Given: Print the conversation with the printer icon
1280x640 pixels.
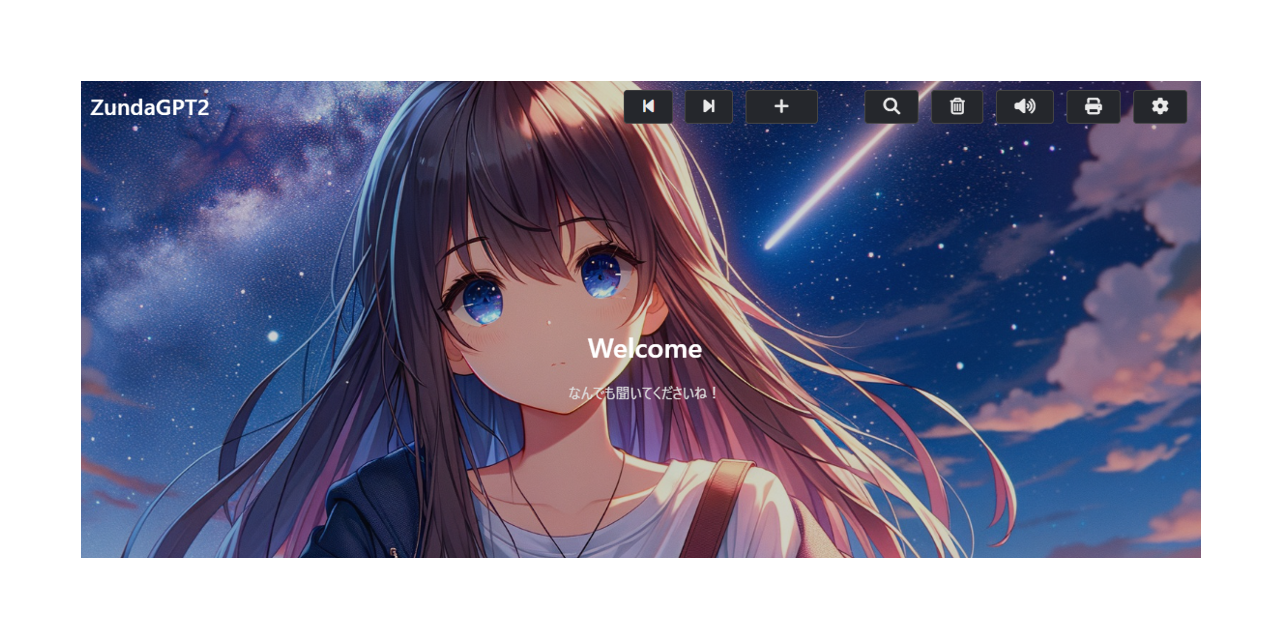Looking at the screenshot, I should coord(1093,107).
